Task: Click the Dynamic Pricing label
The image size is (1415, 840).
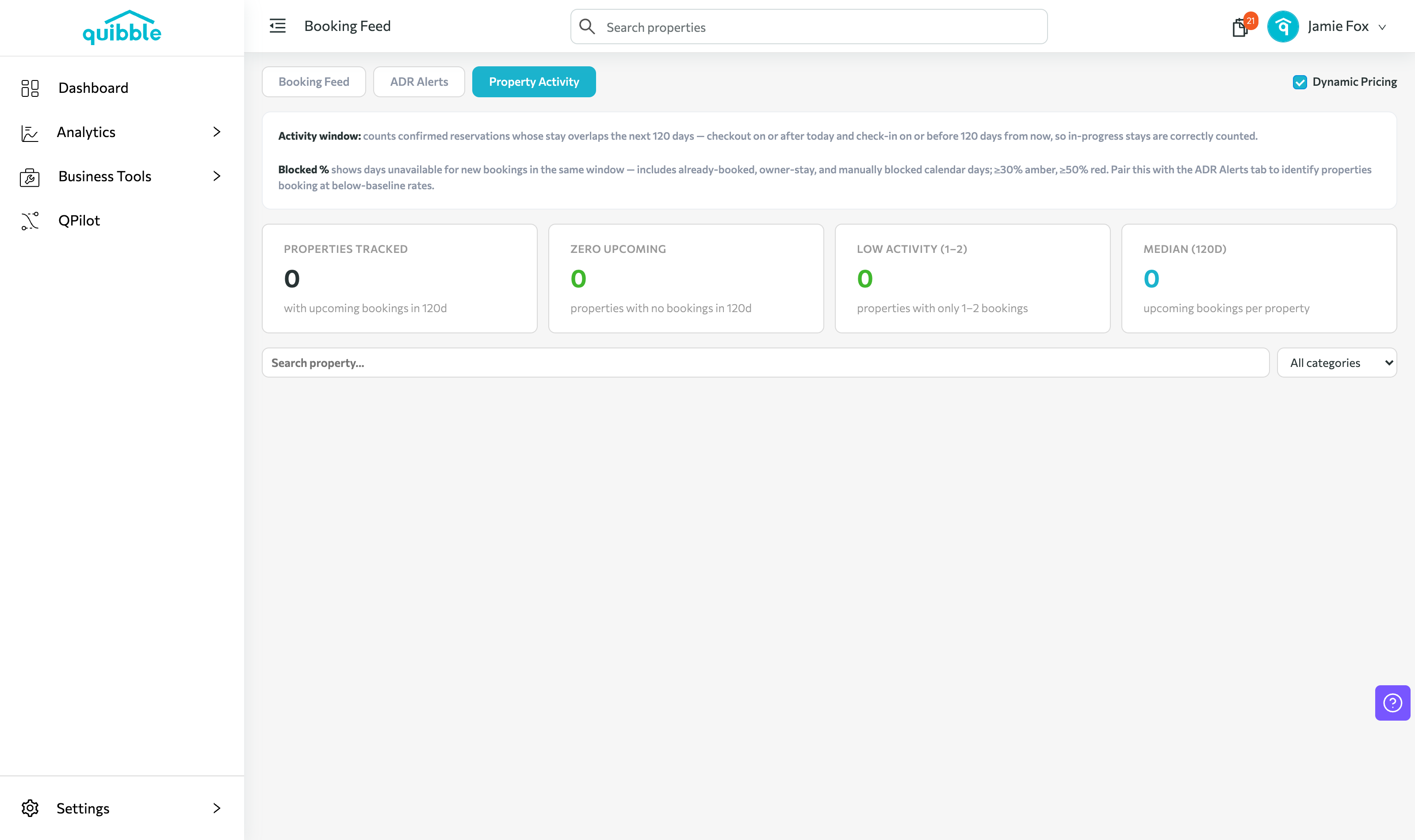Action: (x=1354, y=81)
